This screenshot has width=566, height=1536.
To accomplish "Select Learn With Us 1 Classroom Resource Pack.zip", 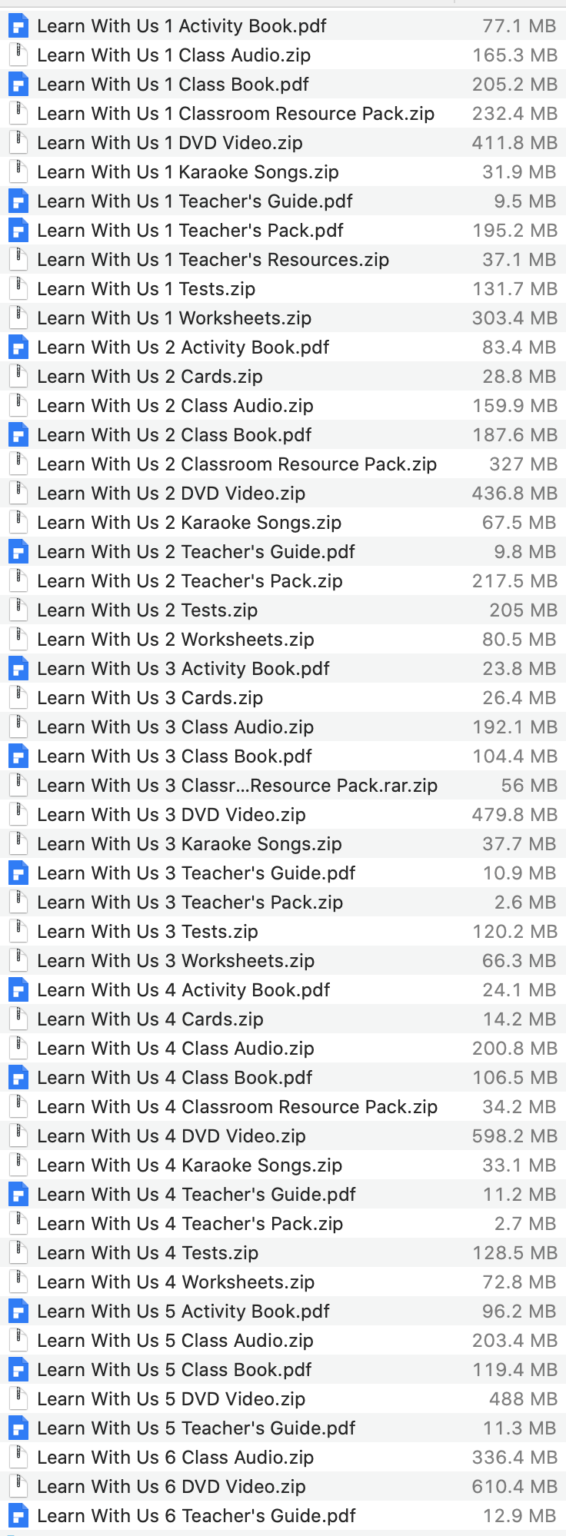I will click(x=283, y=114).
